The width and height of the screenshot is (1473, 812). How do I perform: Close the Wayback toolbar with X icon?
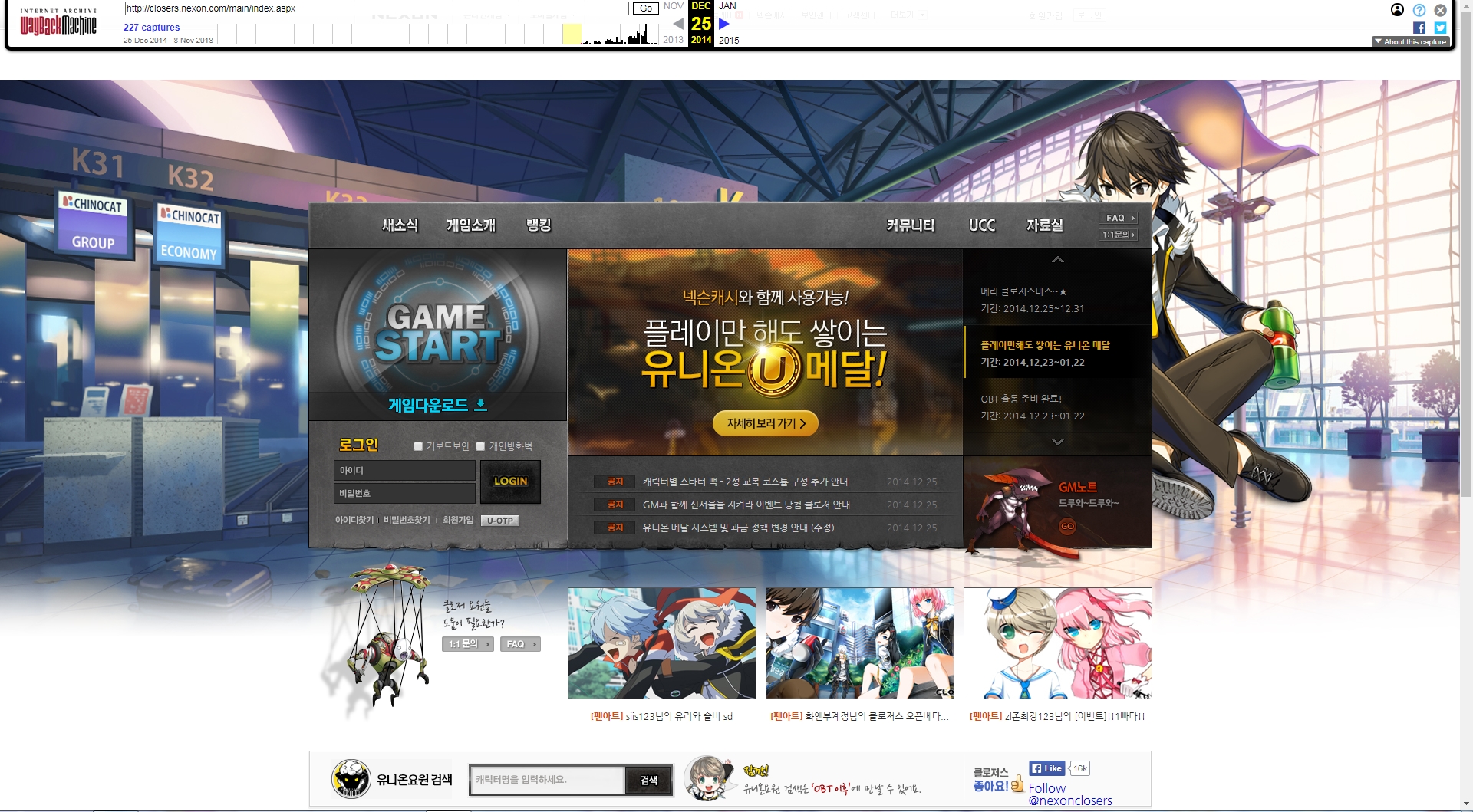coord(1440,10)
